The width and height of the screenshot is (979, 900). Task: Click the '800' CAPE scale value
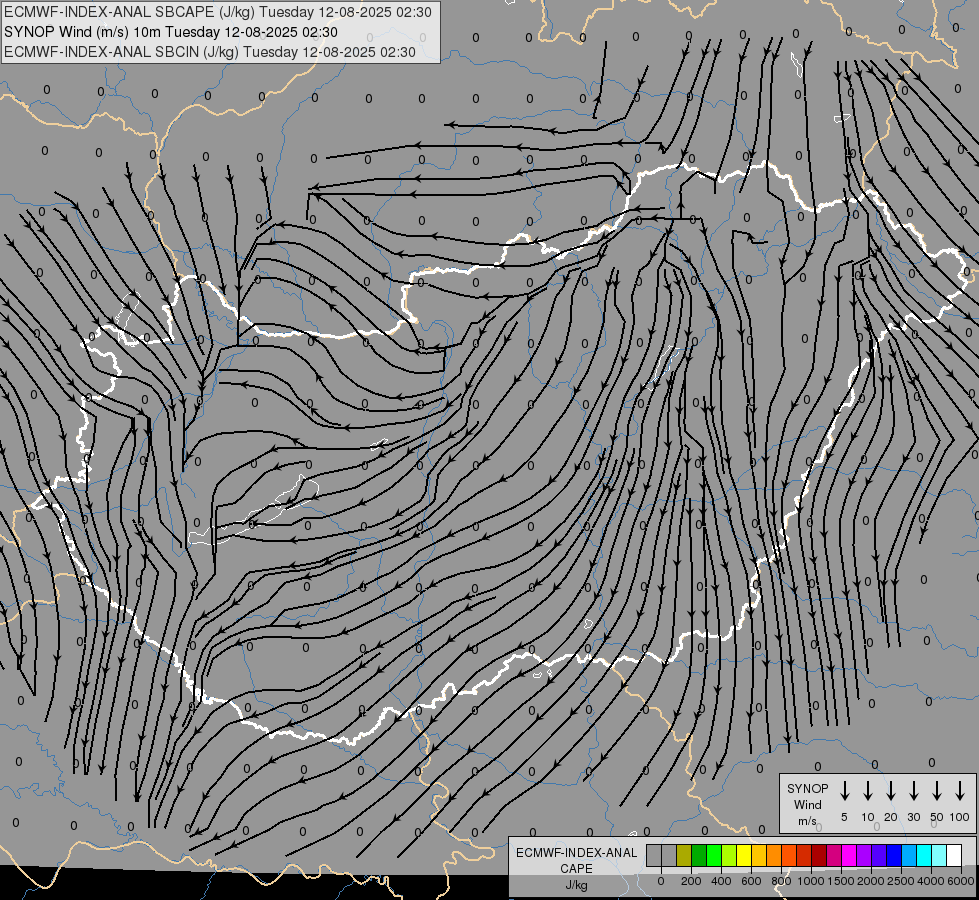tap(781, 881)
